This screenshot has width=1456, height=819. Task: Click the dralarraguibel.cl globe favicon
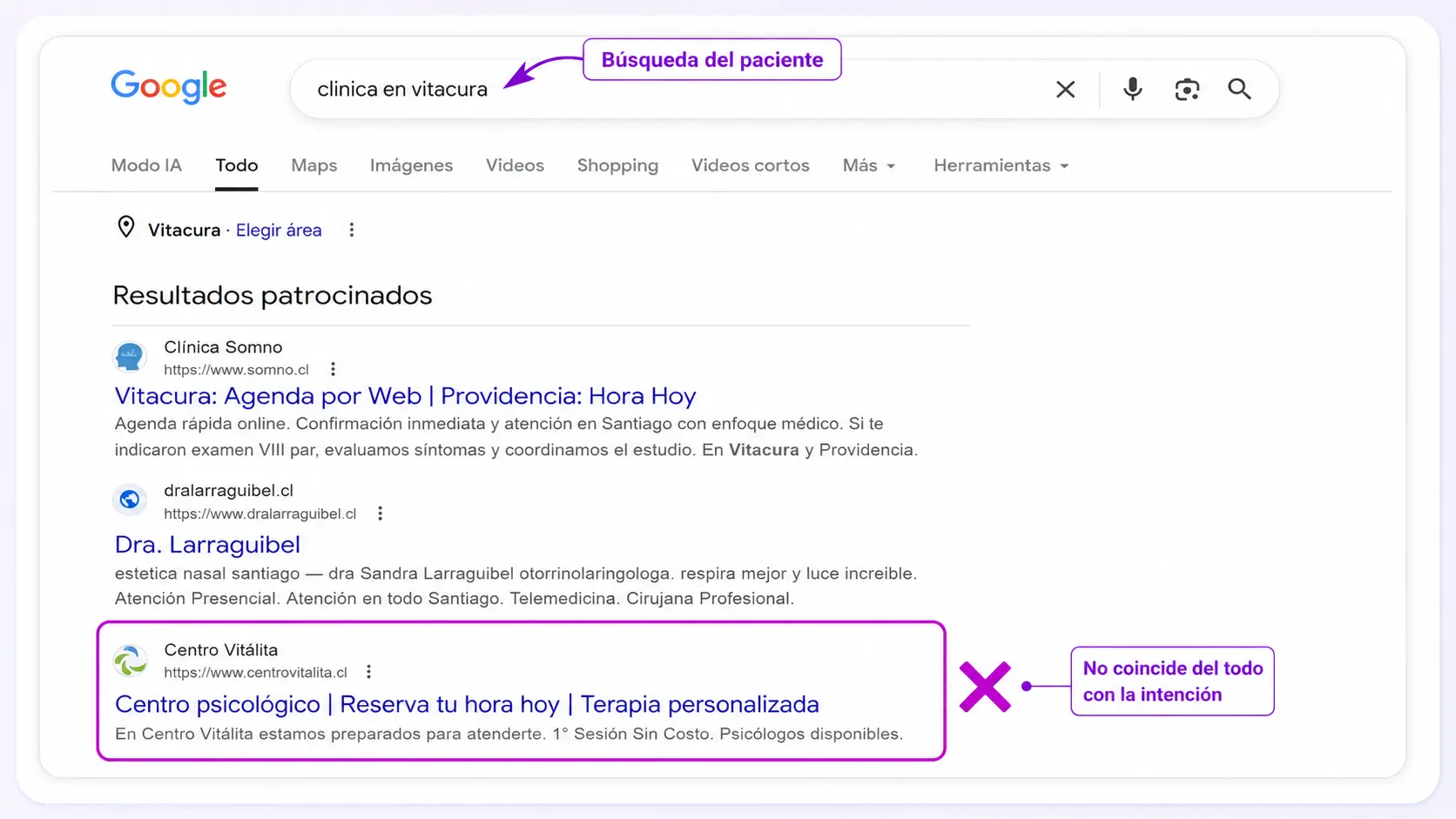pyautogui.click(x=130, y=500)
